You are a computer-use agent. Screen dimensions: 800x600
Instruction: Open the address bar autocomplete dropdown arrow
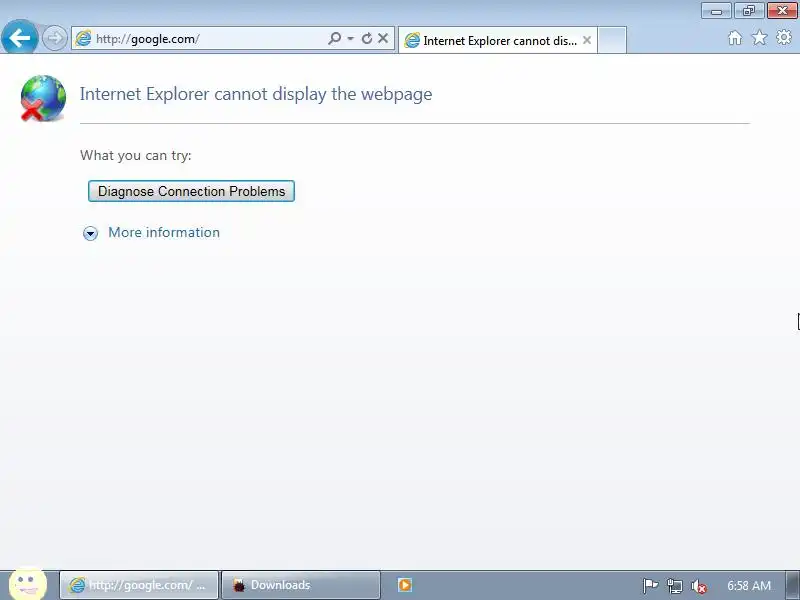pyautogui.click(x=351, y=38)
